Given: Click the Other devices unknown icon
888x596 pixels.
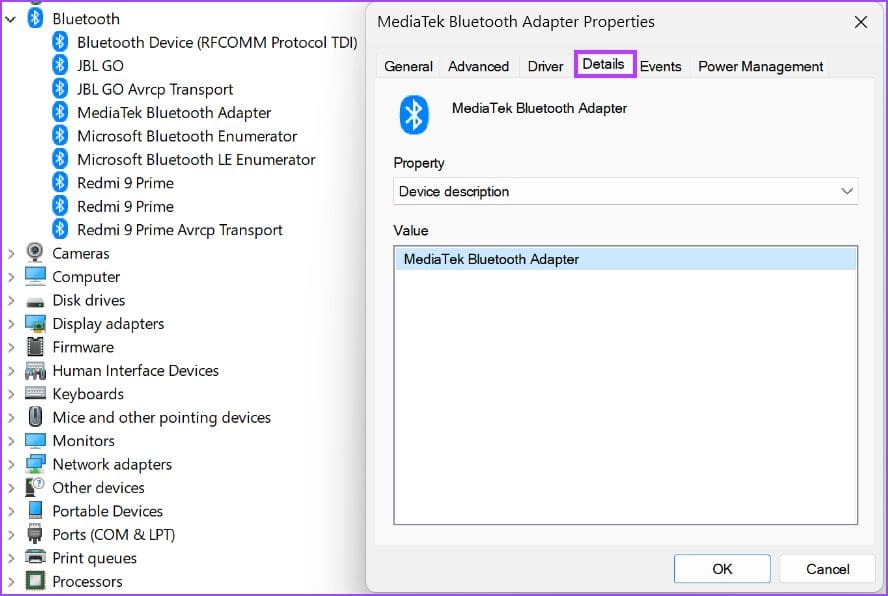Looking at the screenshot, I should [x=35, y=487].
